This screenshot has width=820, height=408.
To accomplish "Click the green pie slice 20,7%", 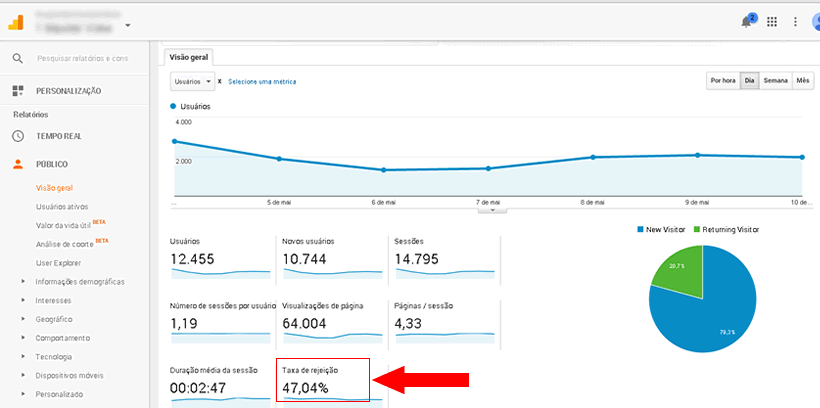I will tap(680, 272).
